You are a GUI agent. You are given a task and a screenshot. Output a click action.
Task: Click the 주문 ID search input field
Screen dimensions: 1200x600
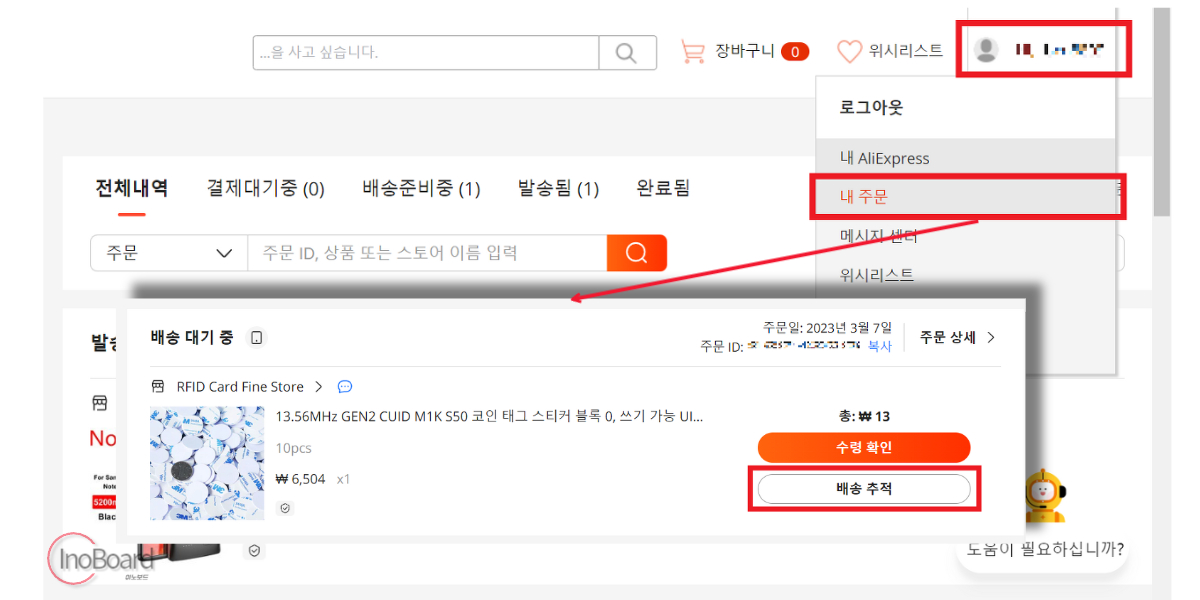click(x=427, y=253)
